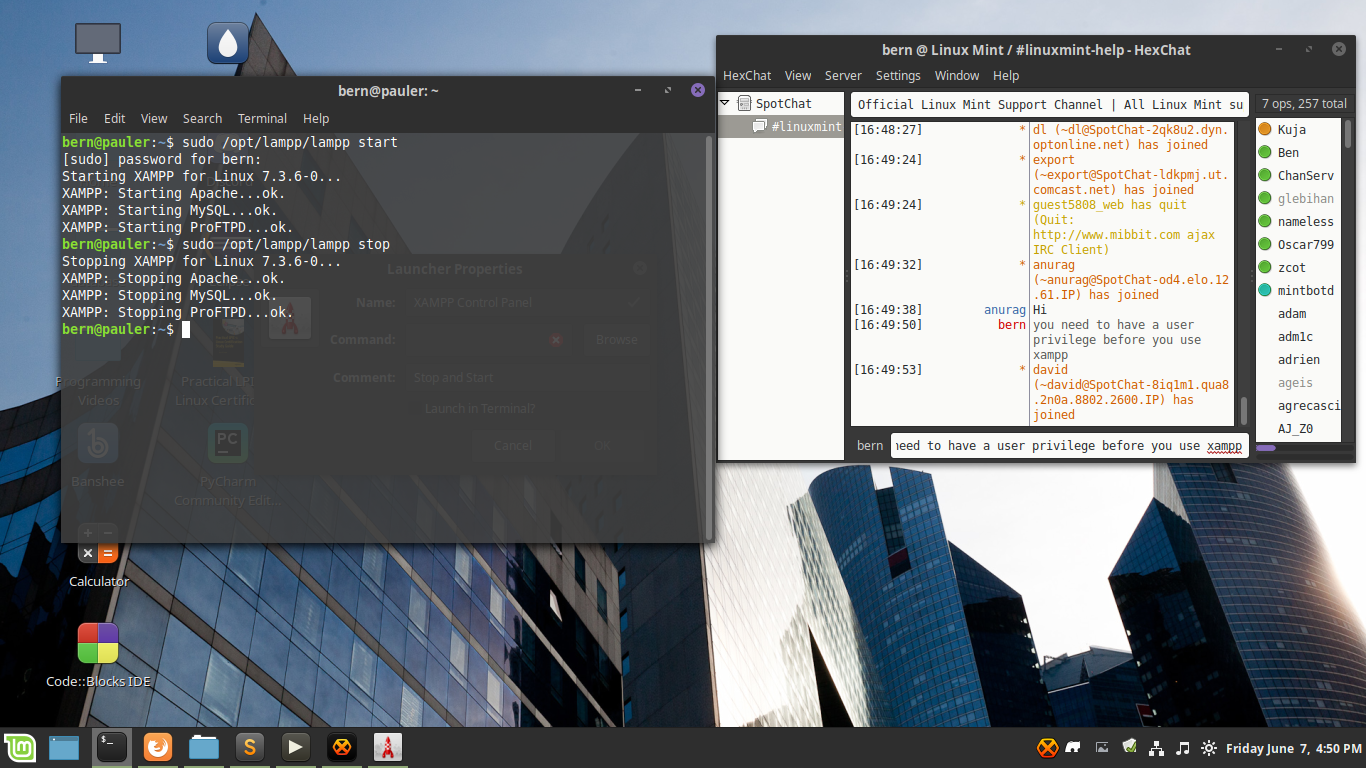1366x768 pixels.
Task: Click the red rocket taskbar icon
Action: click(x=388, y=747)
